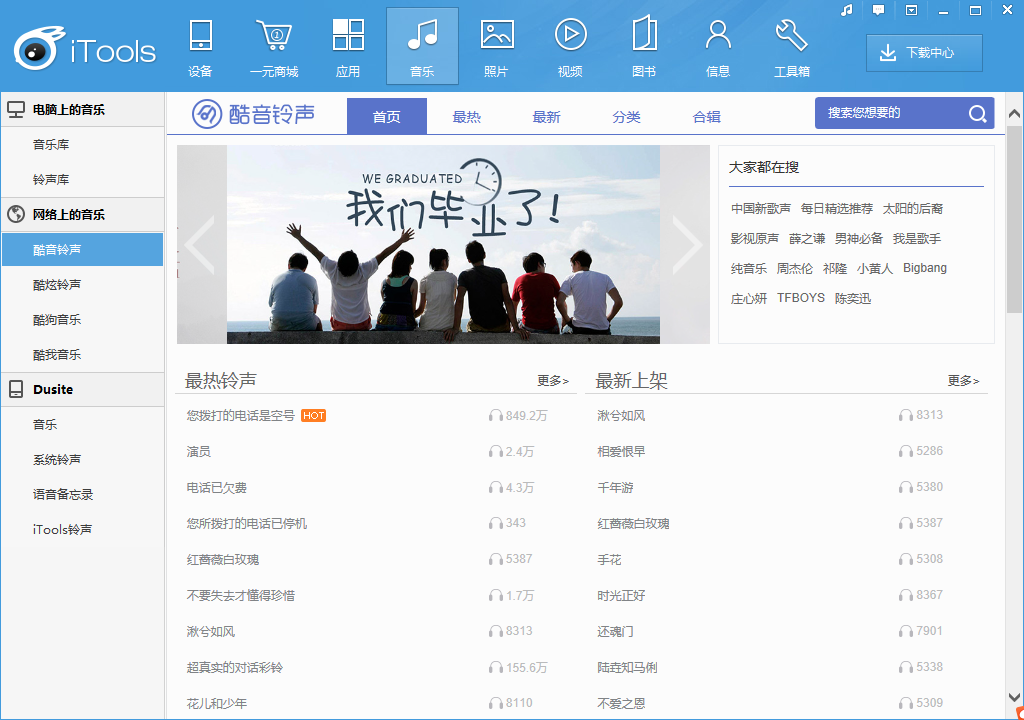Click the scrollbar up arrow
Screen dimensions: 1024x720
[1014, 114]
